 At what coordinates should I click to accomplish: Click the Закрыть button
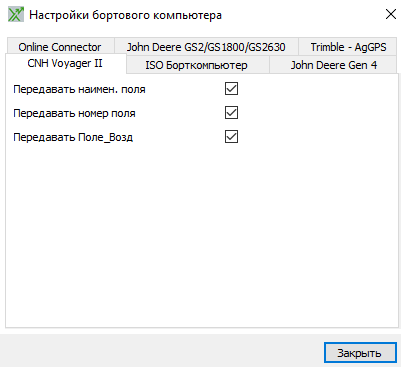(360, 353)
